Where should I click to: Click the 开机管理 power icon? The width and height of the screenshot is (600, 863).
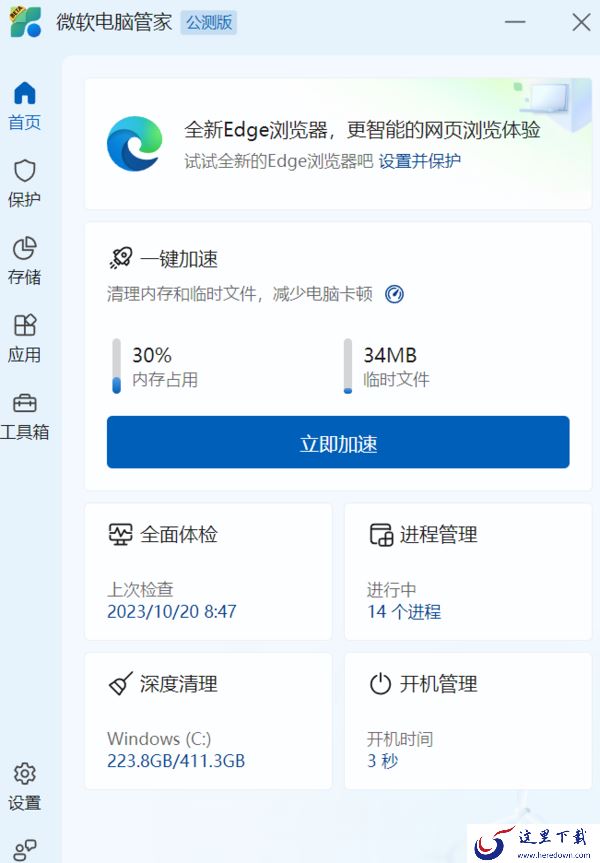pos(380,684)
